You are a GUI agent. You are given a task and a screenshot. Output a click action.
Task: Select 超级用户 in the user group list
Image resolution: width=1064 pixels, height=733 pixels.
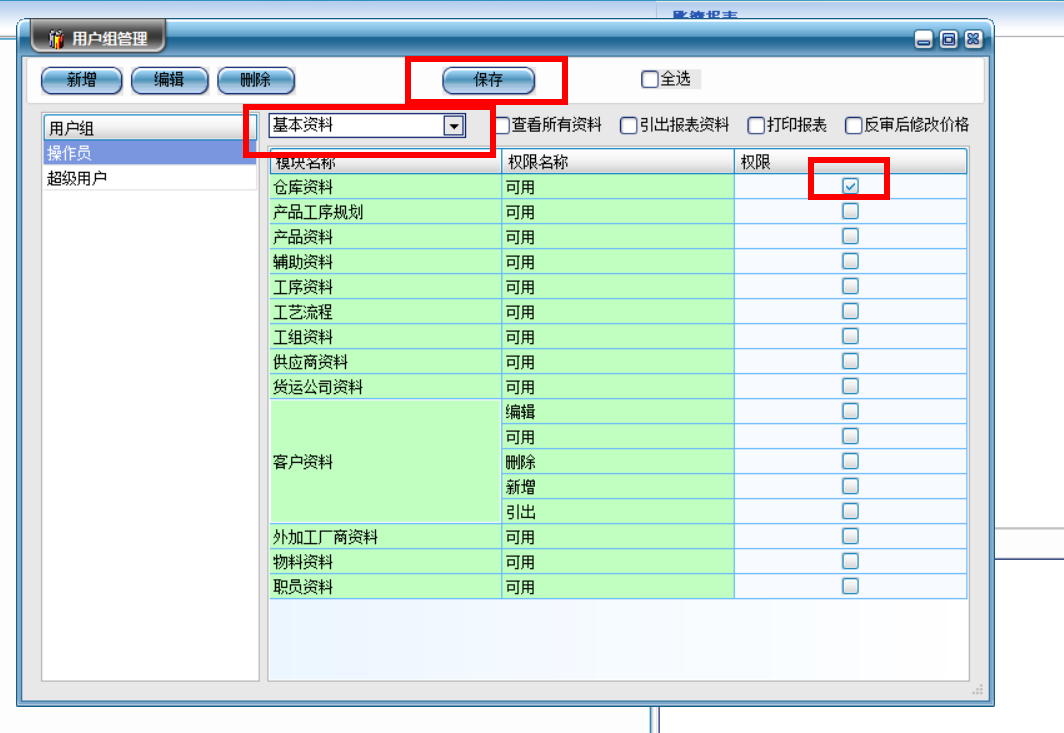click(150, 178)
